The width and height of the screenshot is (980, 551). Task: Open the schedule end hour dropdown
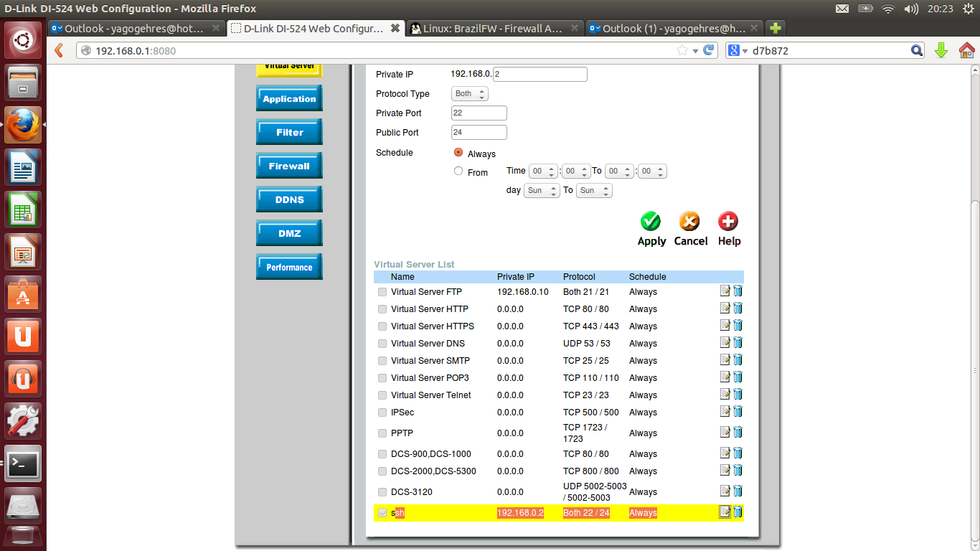click(x=619, y=171)
